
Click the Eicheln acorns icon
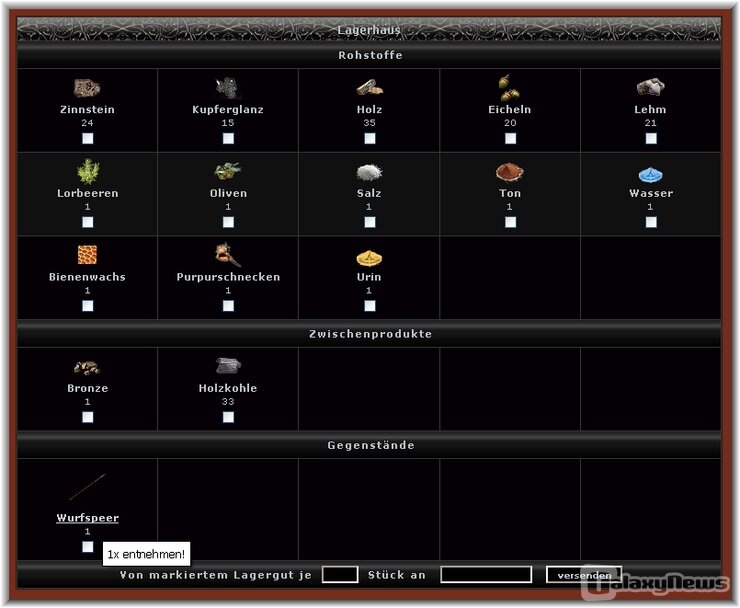pyautogui.click(x=510, y=88)
